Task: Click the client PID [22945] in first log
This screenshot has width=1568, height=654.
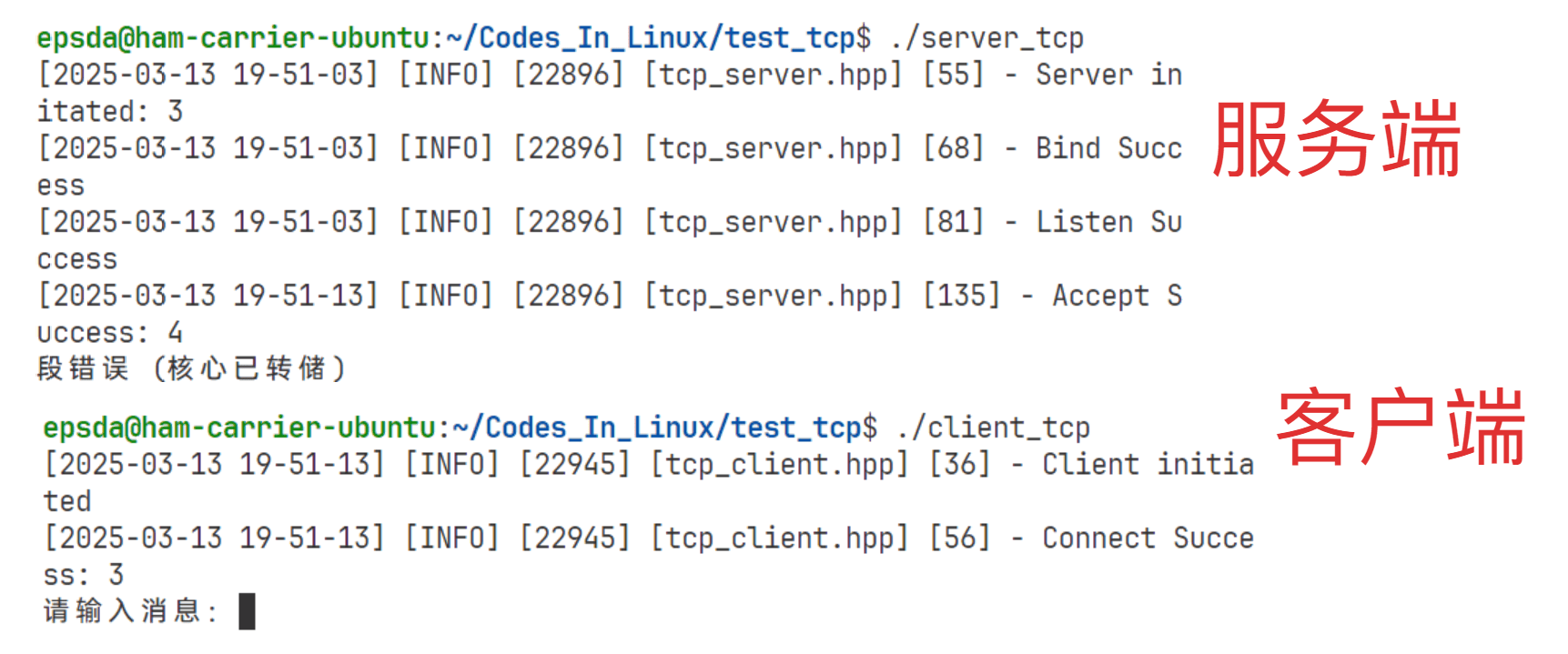Action: 575,464
